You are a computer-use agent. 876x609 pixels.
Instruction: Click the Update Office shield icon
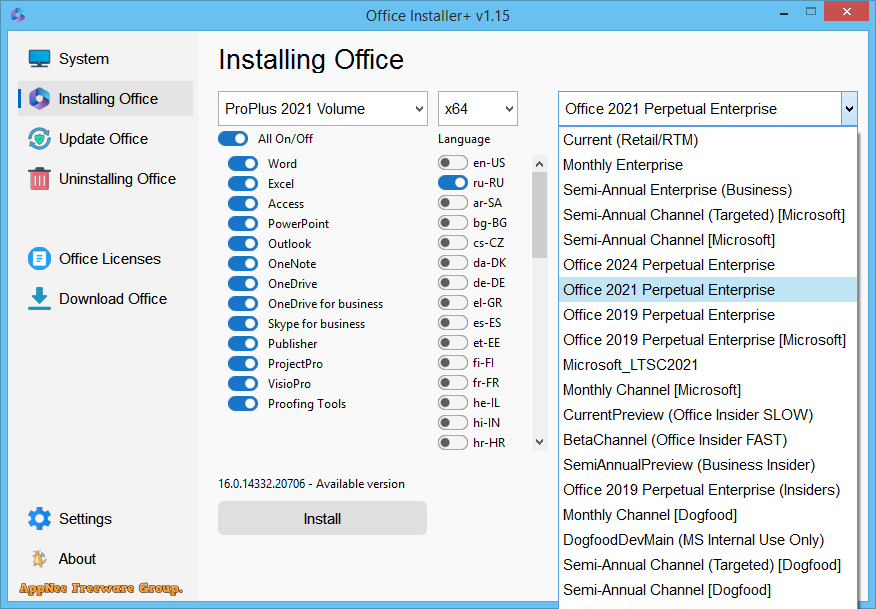pos(39,139)
